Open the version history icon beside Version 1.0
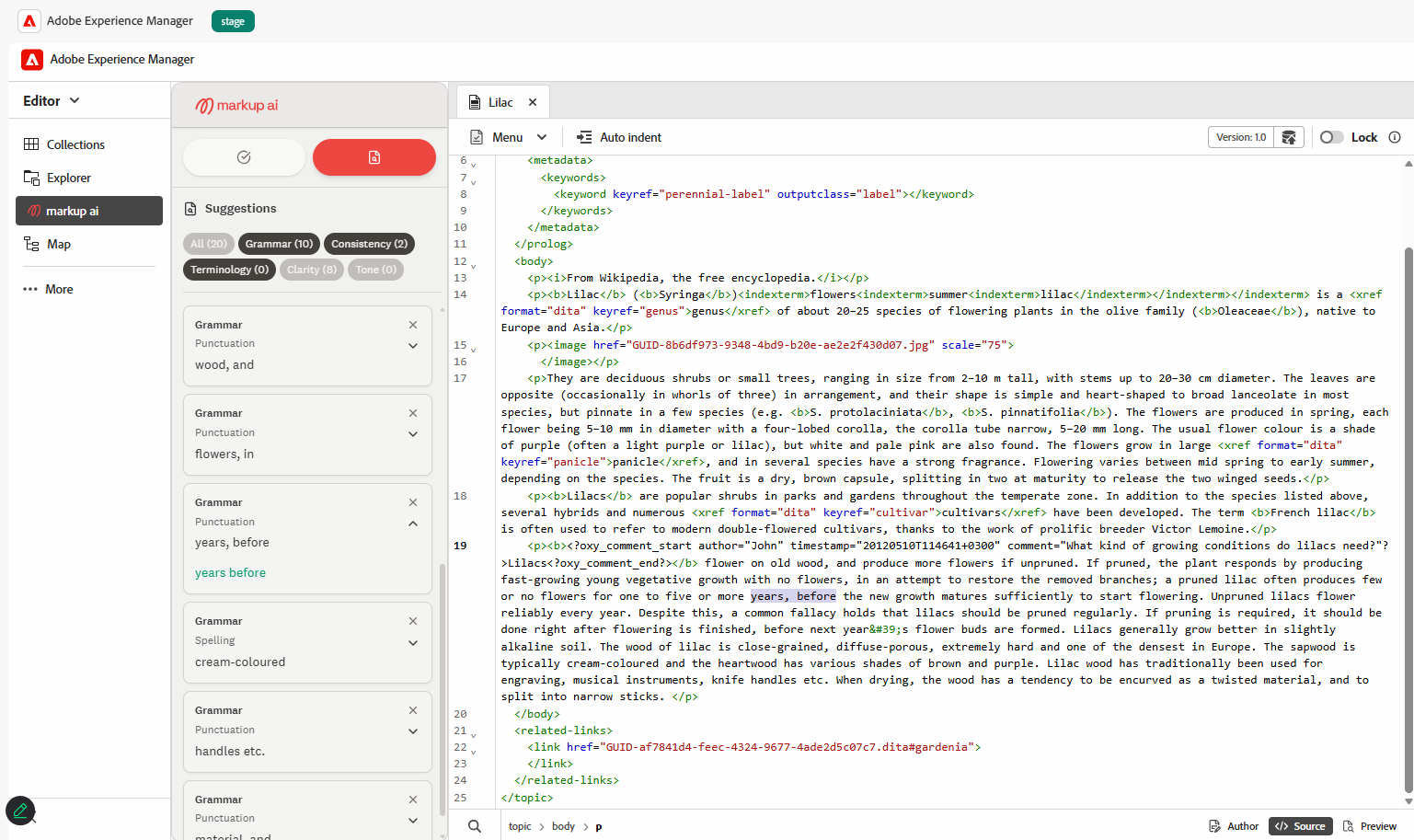The width and height of the screenshot is (1414, 840). [1289, 137]
